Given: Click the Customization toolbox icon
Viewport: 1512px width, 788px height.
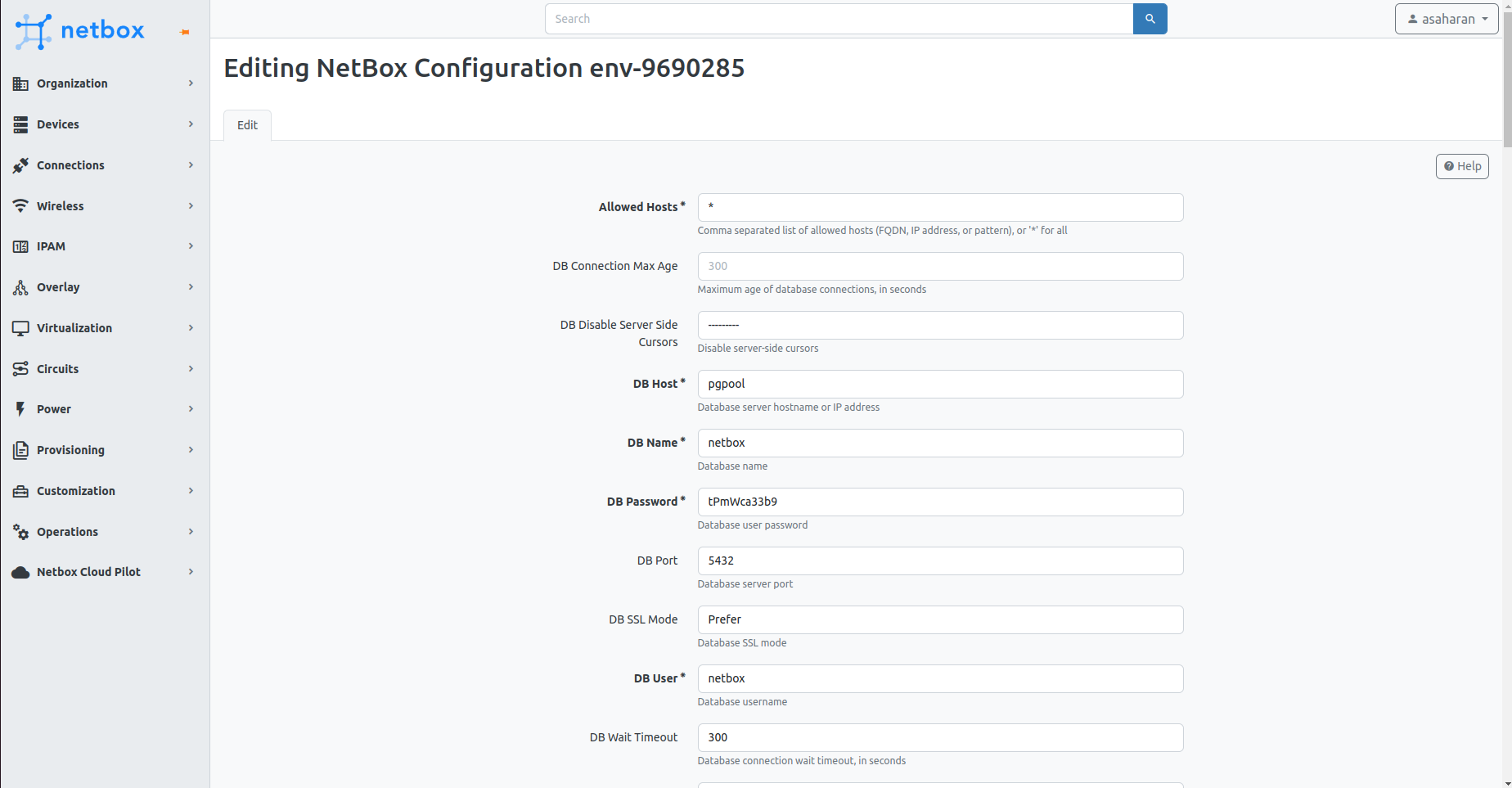Looking at the screenshot, I should coord(20,491).
